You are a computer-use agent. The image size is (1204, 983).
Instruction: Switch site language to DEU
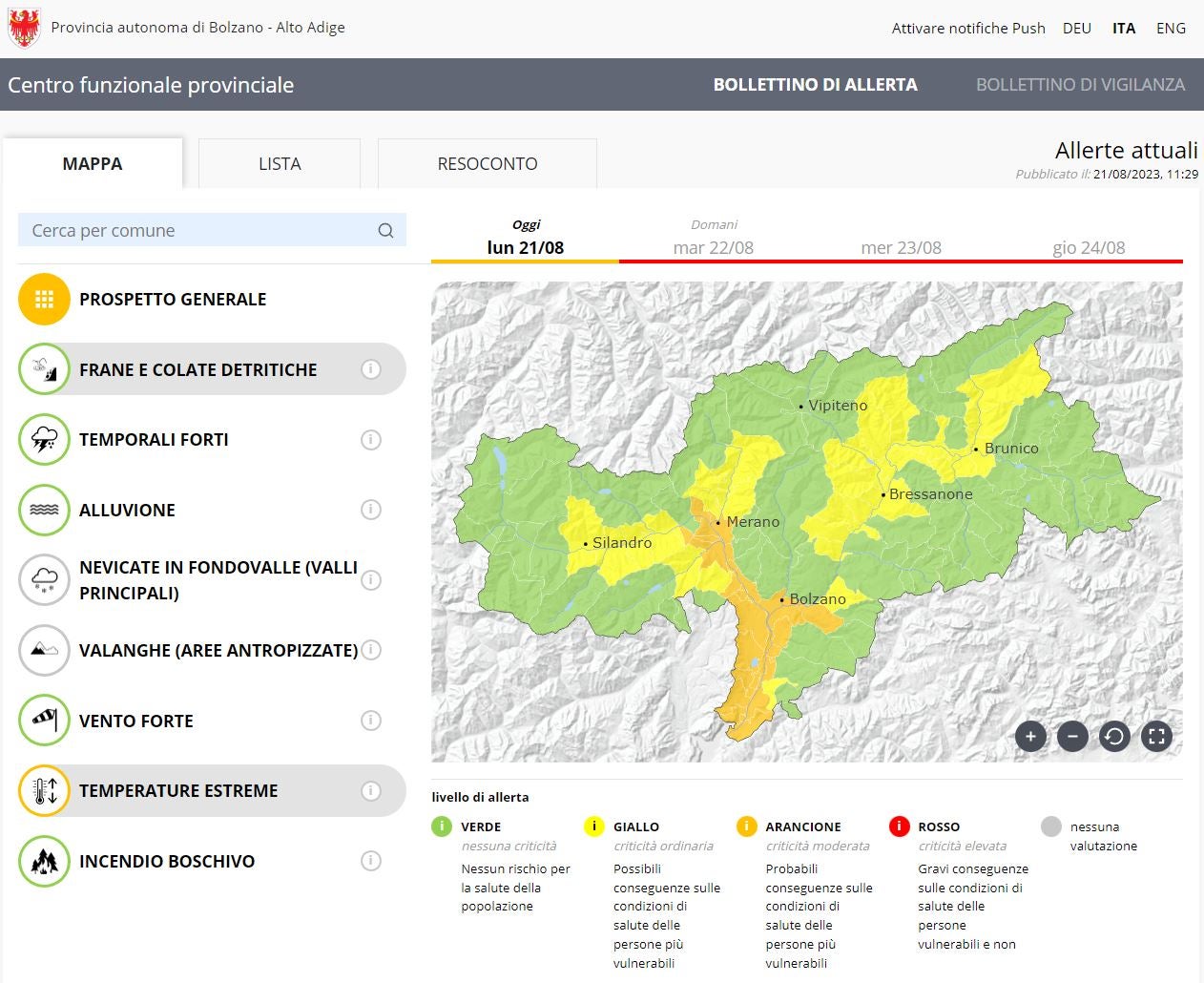coord(1076,29)
